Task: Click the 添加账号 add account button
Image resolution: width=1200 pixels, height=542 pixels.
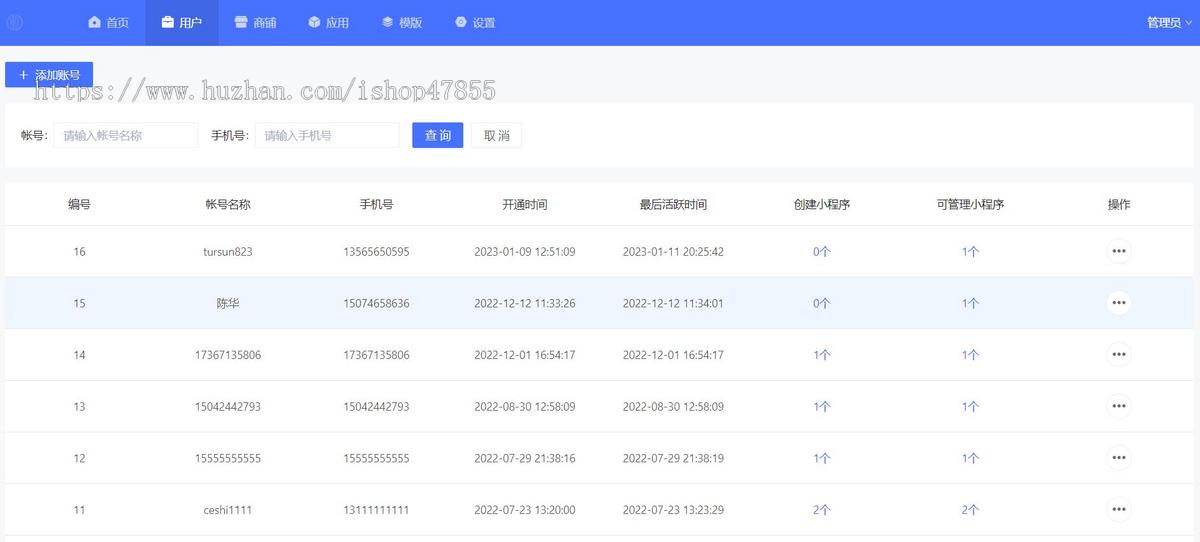Action: (x=49, y=75)
